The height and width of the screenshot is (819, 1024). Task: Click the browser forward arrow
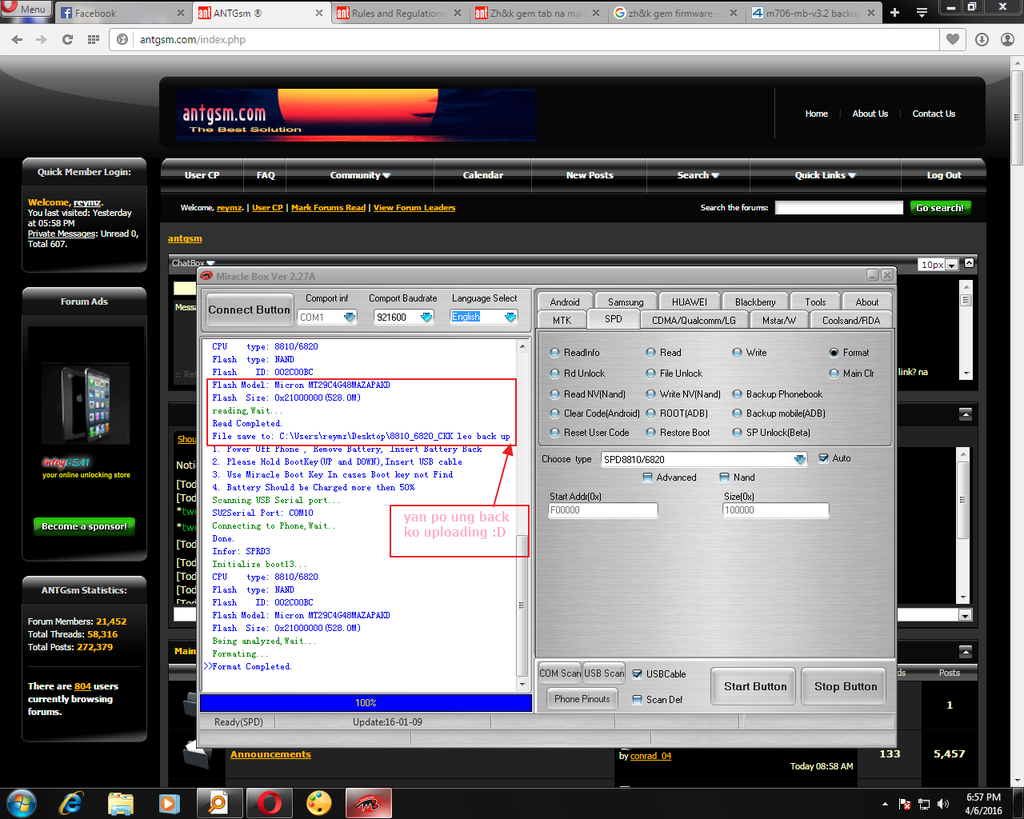pos(41,40)
